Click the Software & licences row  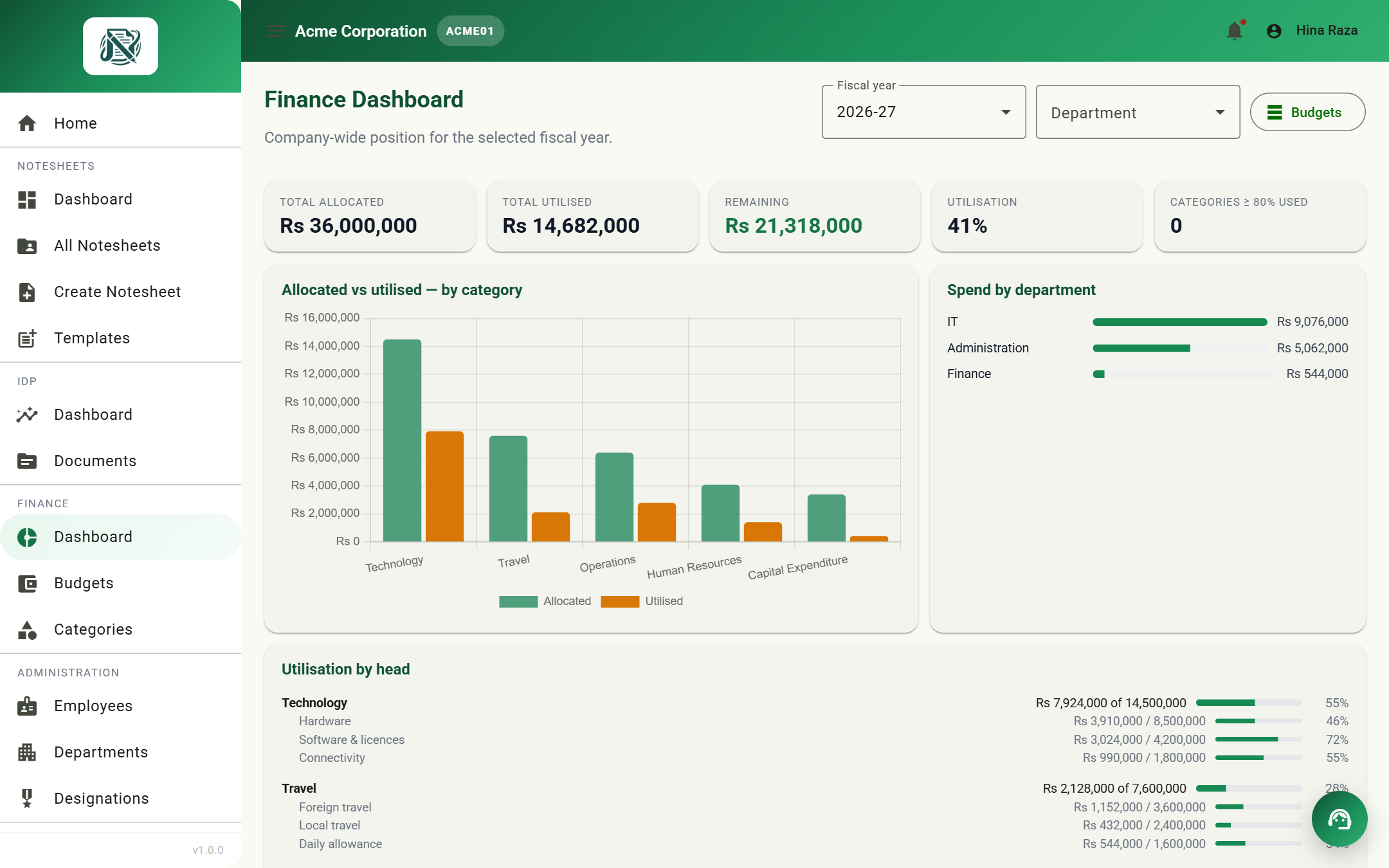[x=815, y=739]
